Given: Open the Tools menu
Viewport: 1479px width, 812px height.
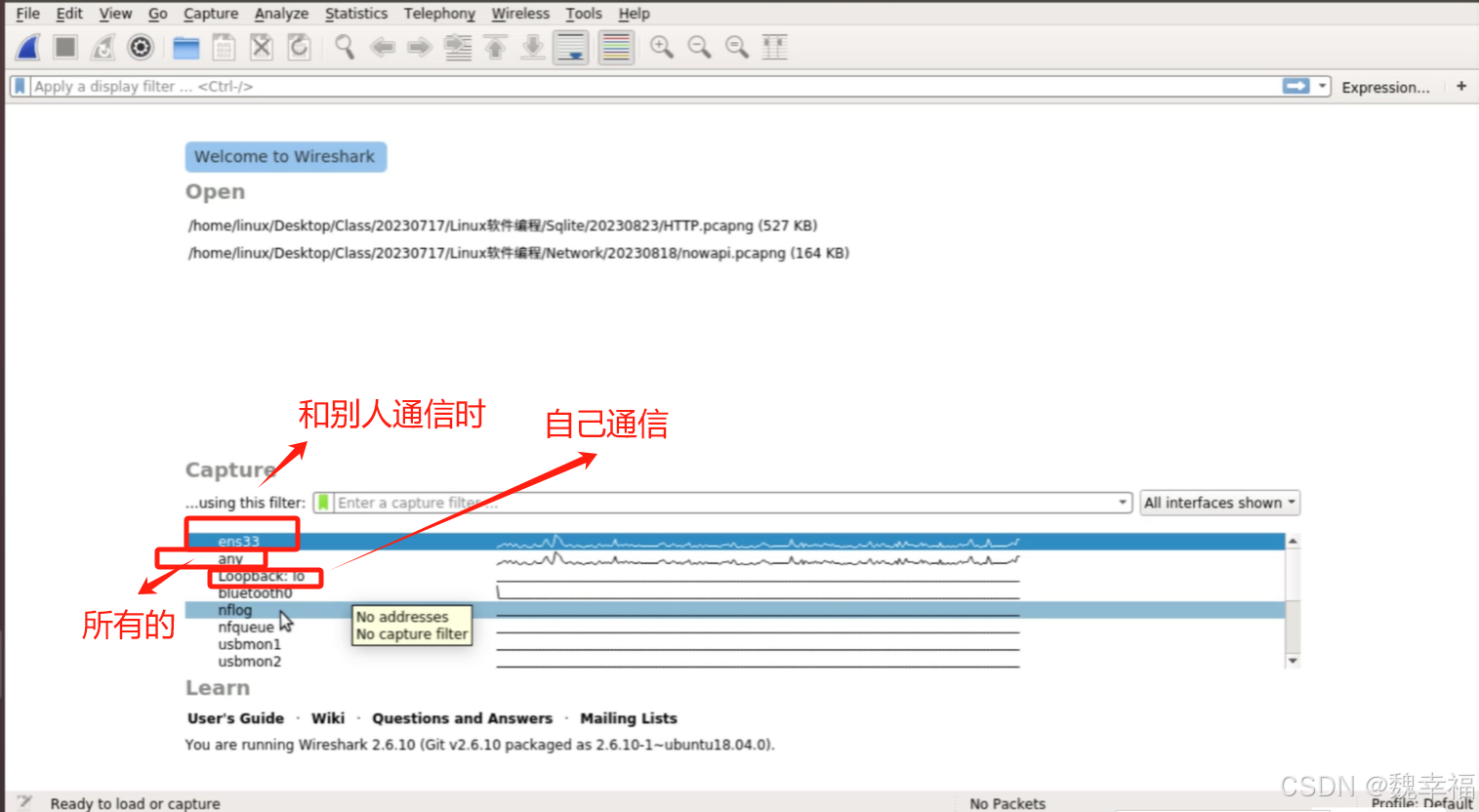Looking at the screenshot, I should 584,14.
